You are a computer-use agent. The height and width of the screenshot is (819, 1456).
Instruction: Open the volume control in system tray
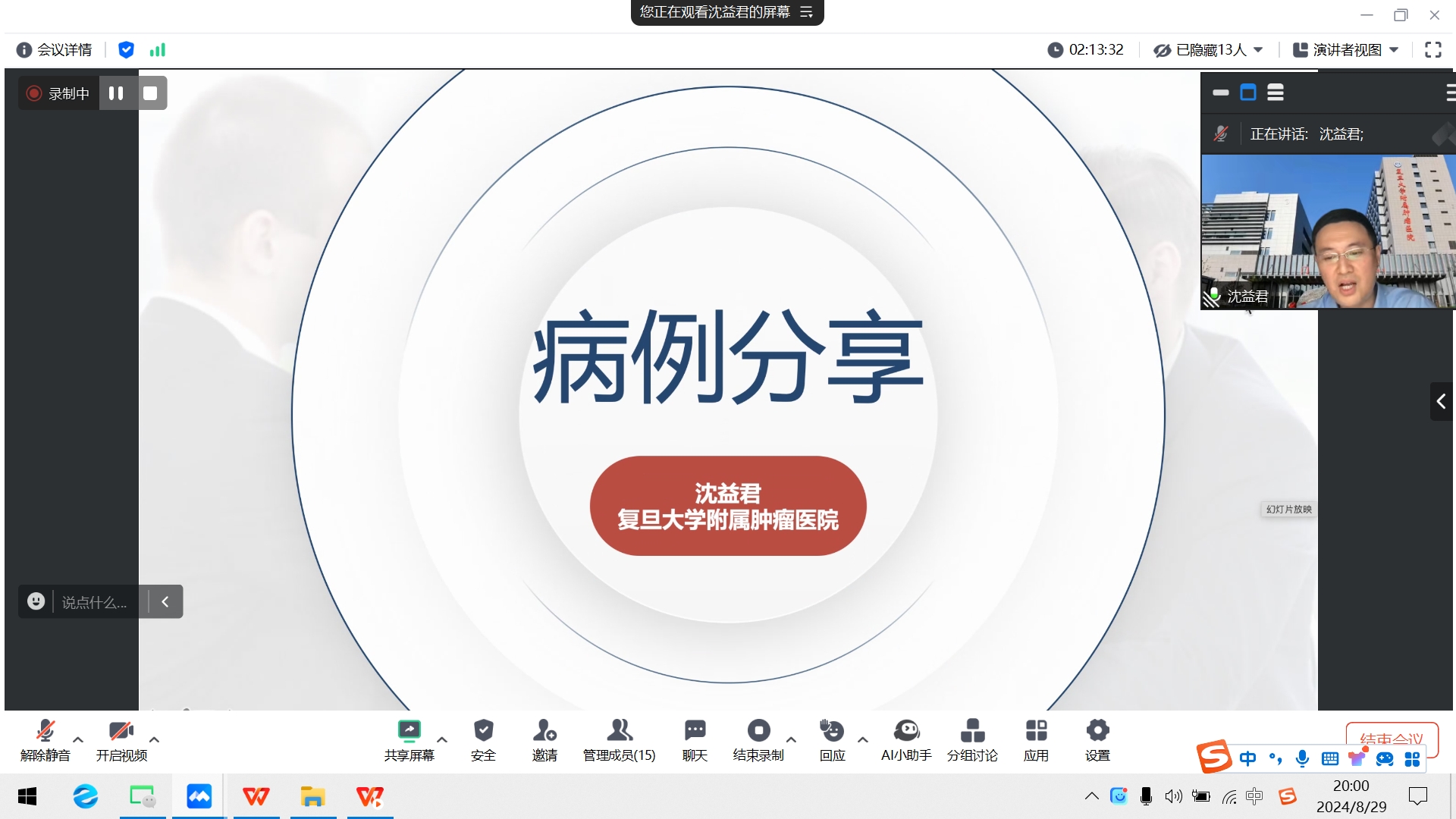(x=1174, y=796)
